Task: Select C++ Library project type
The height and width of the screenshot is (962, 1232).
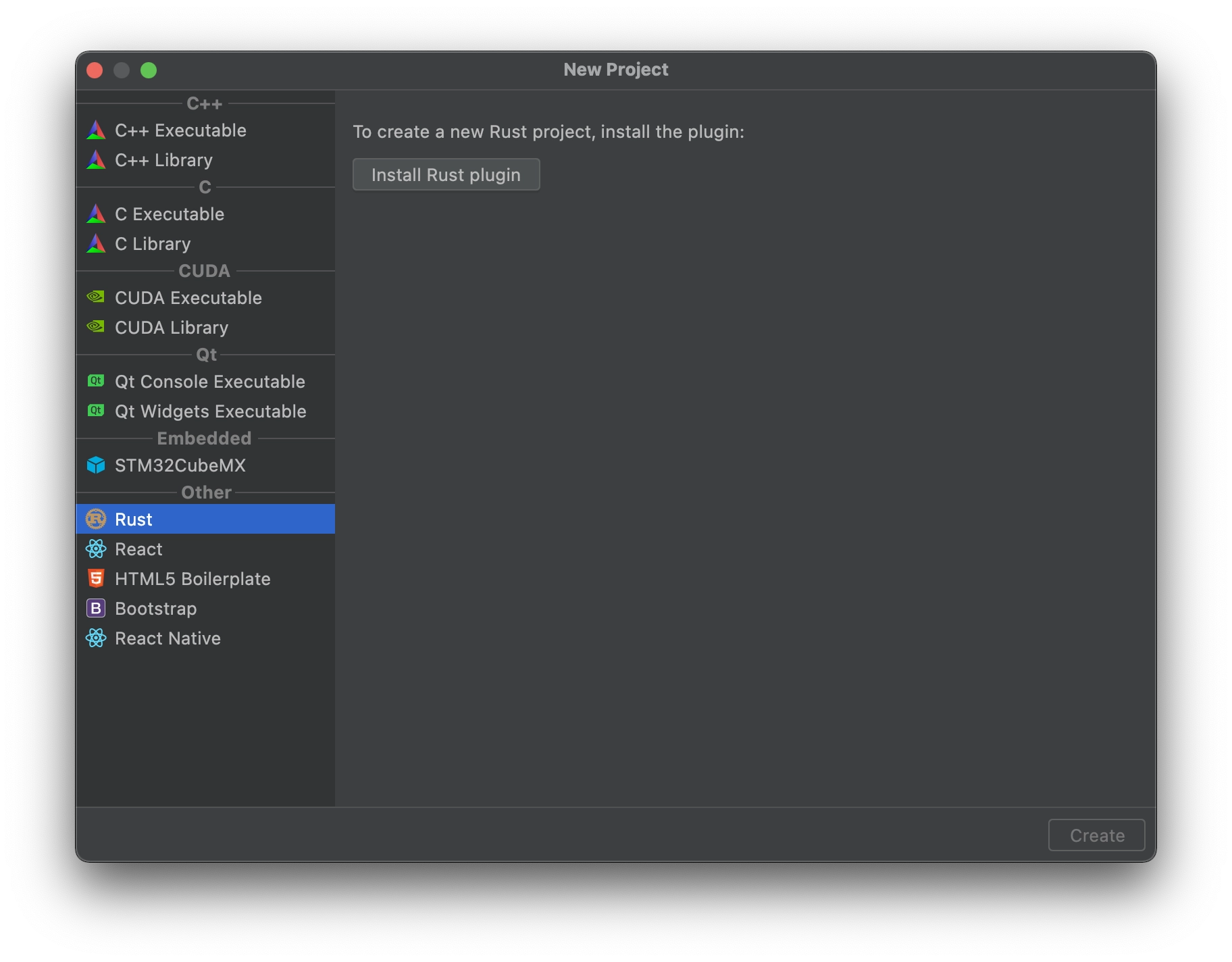Action: coord(205,160)
